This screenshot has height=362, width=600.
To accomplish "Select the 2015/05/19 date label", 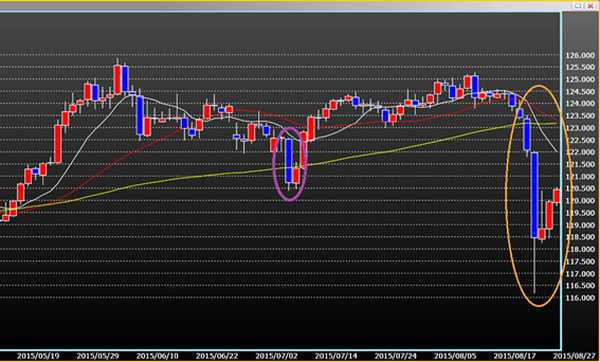I will point(38,356).
